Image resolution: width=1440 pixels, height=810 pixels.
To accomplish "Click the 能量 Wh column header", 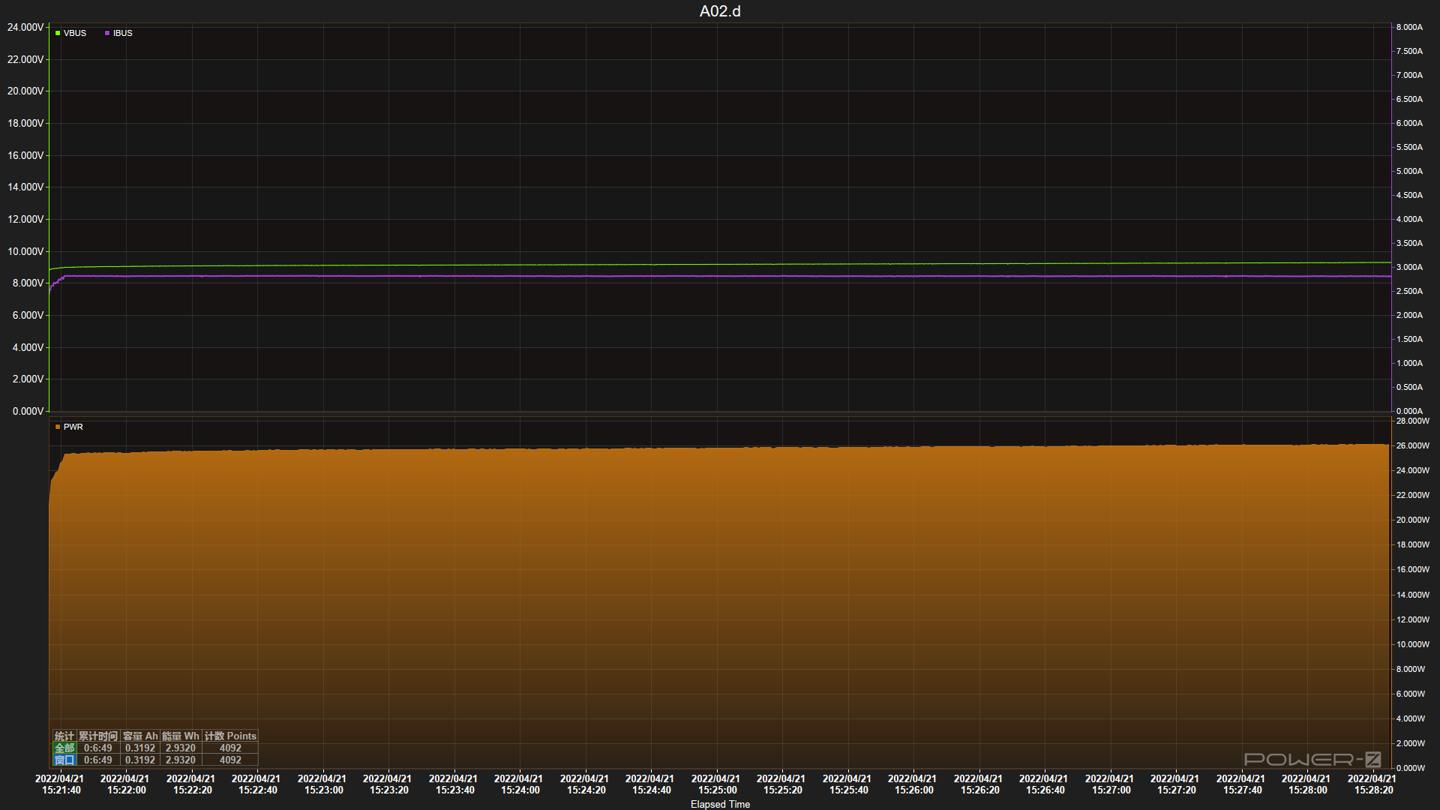I will click(180, 736).
